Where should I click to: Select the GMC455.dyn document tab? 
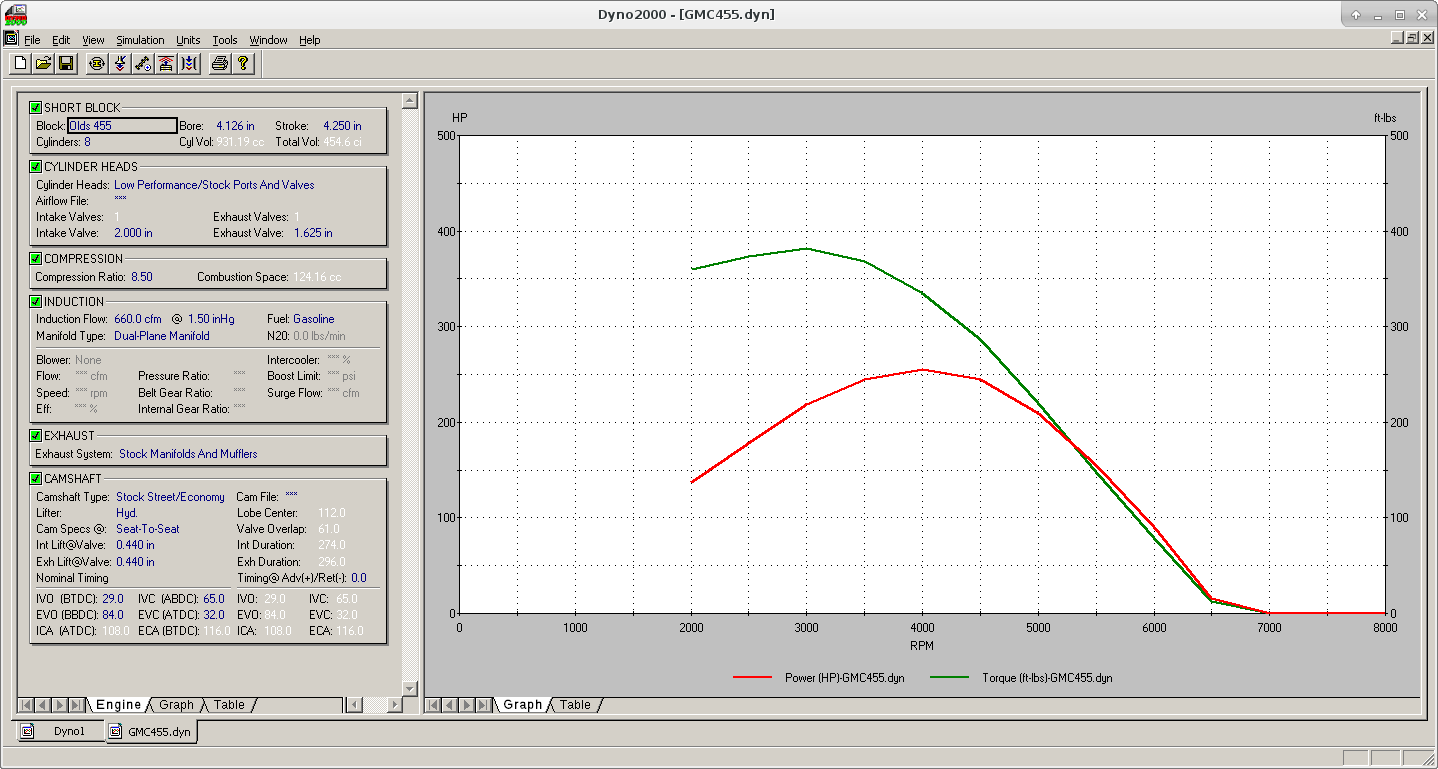pos(151,732)
